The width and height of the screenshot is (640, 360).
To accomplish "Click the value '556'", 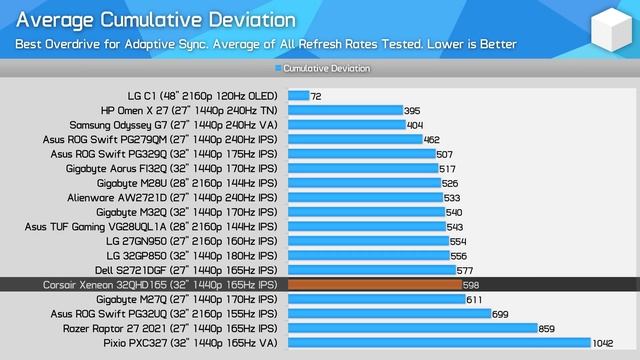I will pyautogui.click(x=459, y=256).
